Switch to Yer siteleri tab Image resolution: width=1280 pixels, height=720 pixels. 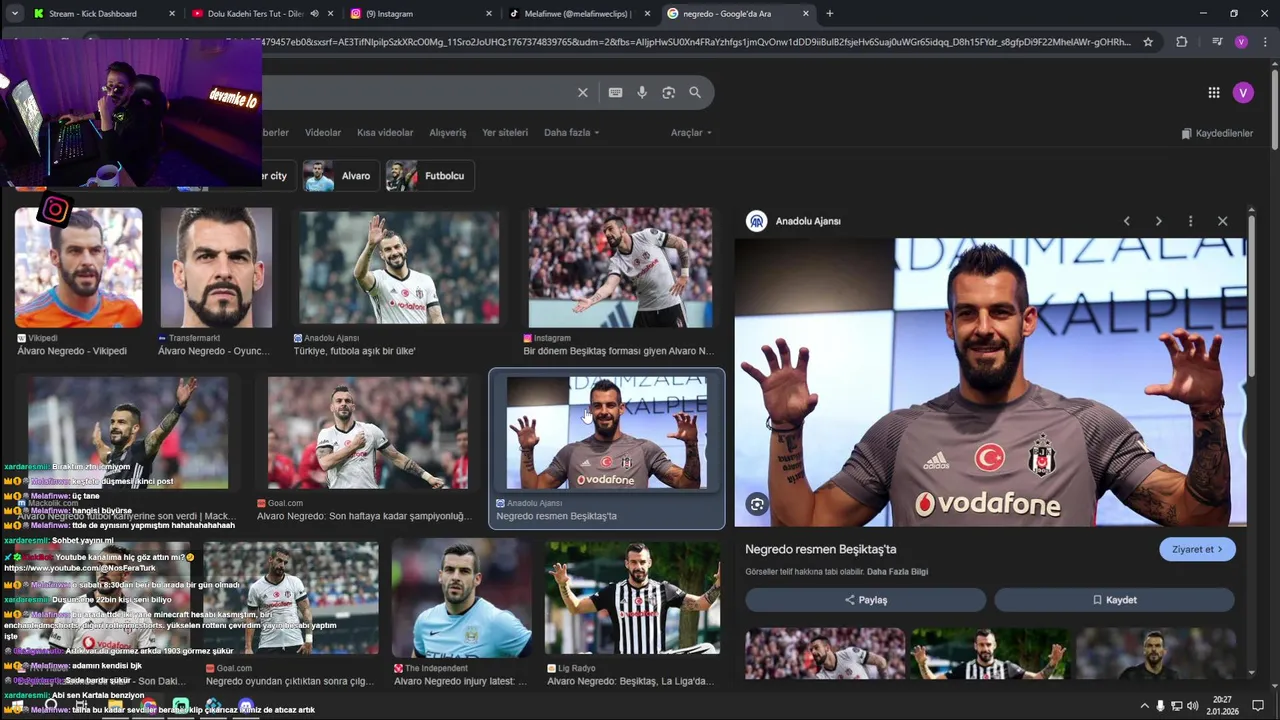pos(505,133)
